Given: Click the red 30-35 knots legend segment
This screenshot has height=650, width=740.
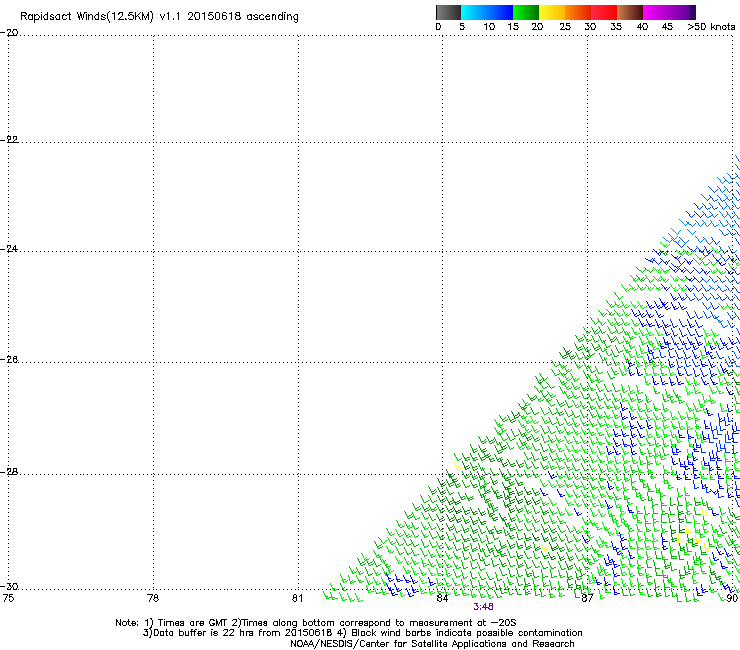Looking at the screenshot, I should (604, 12).
